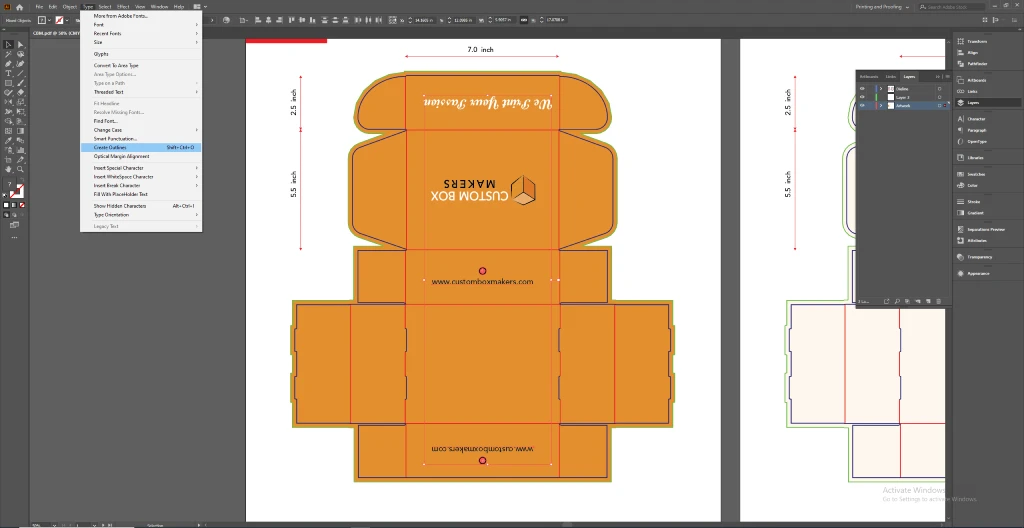Screen dimensions: 1024x528
Task: Hide the Dieline layer via eye icon
Action: [862, 89]
